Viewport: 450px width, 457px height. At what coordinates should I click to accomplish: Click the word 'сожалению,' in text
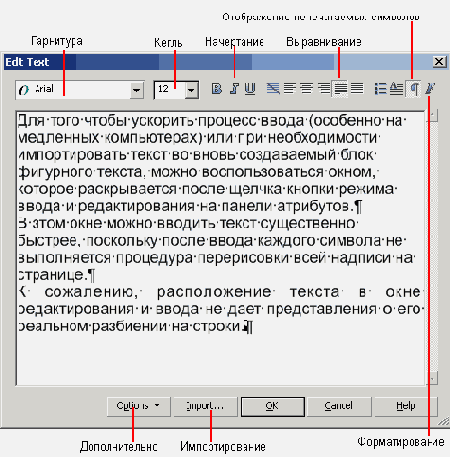pyautogui.click(x=91, y=292)
